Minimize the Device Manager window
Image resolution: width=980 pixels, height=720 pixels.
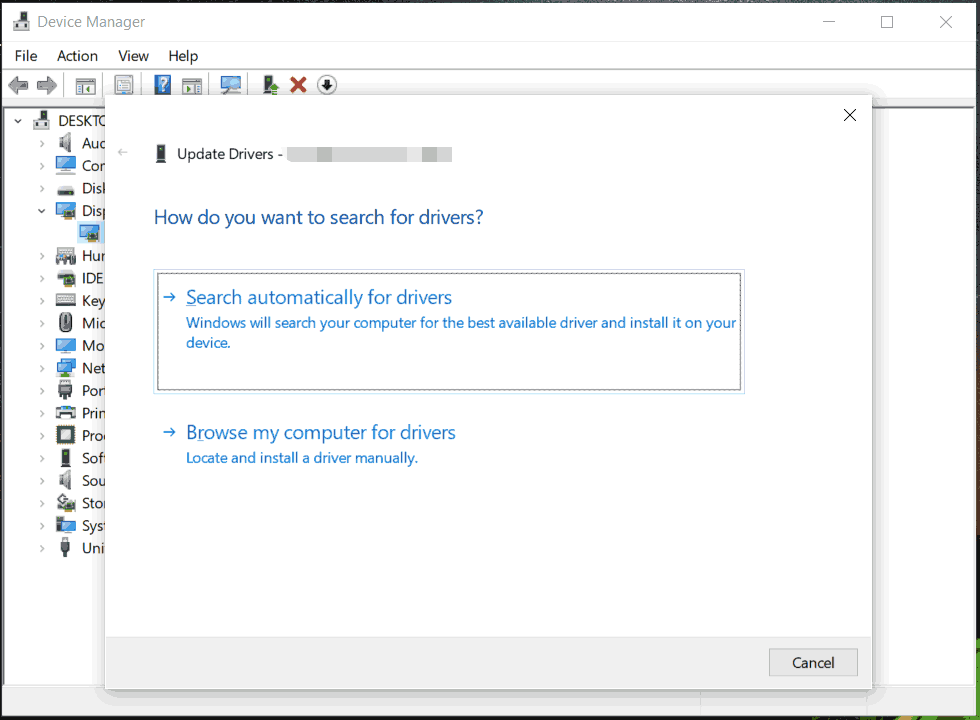[829, 22]
